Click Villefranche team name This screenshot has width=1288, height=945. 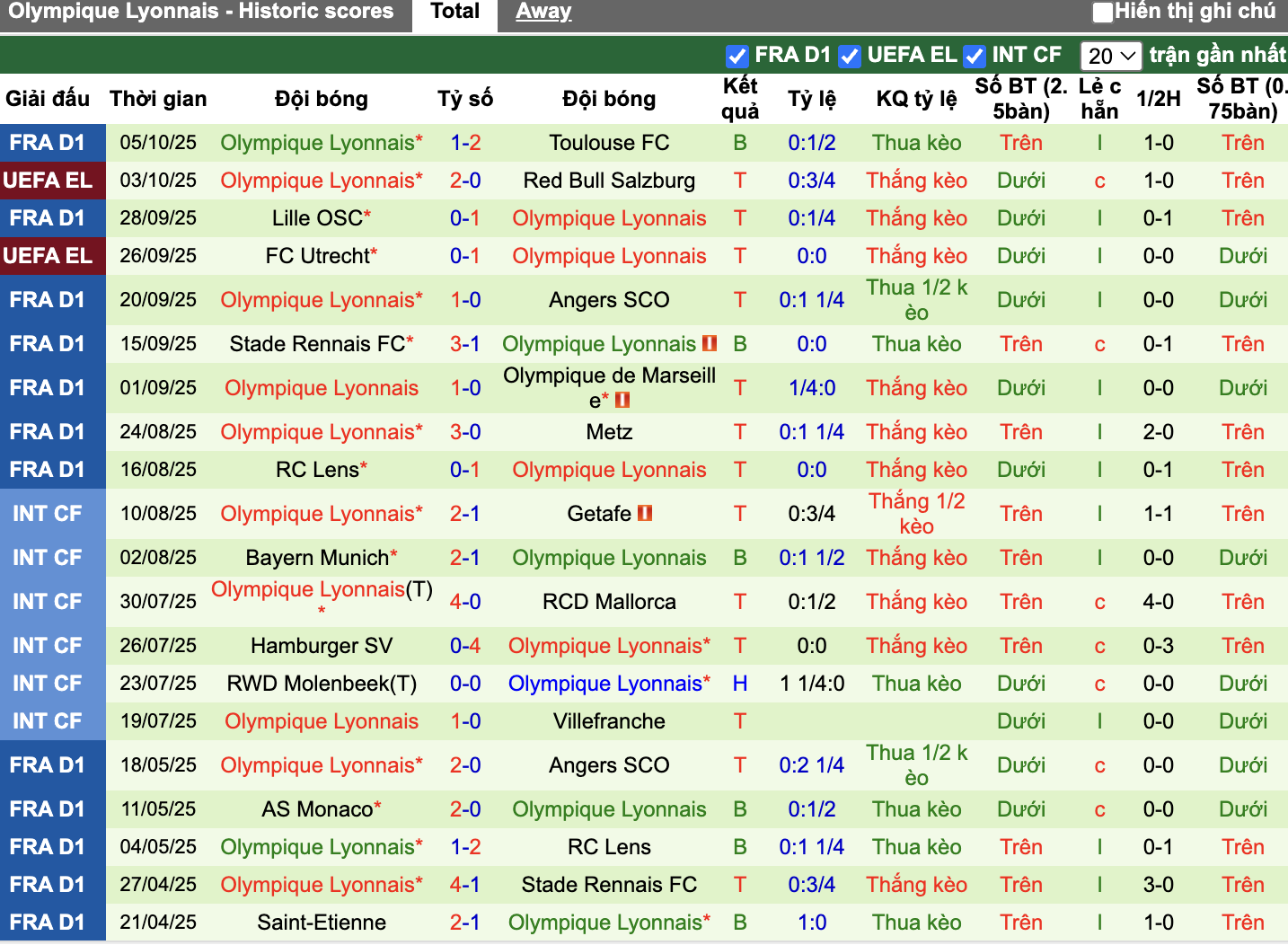[x=609, y=721]
